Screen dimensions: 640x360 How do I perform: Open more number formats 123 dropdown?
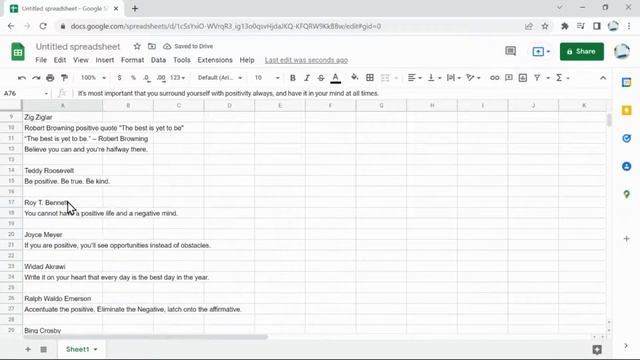[177, 78]
